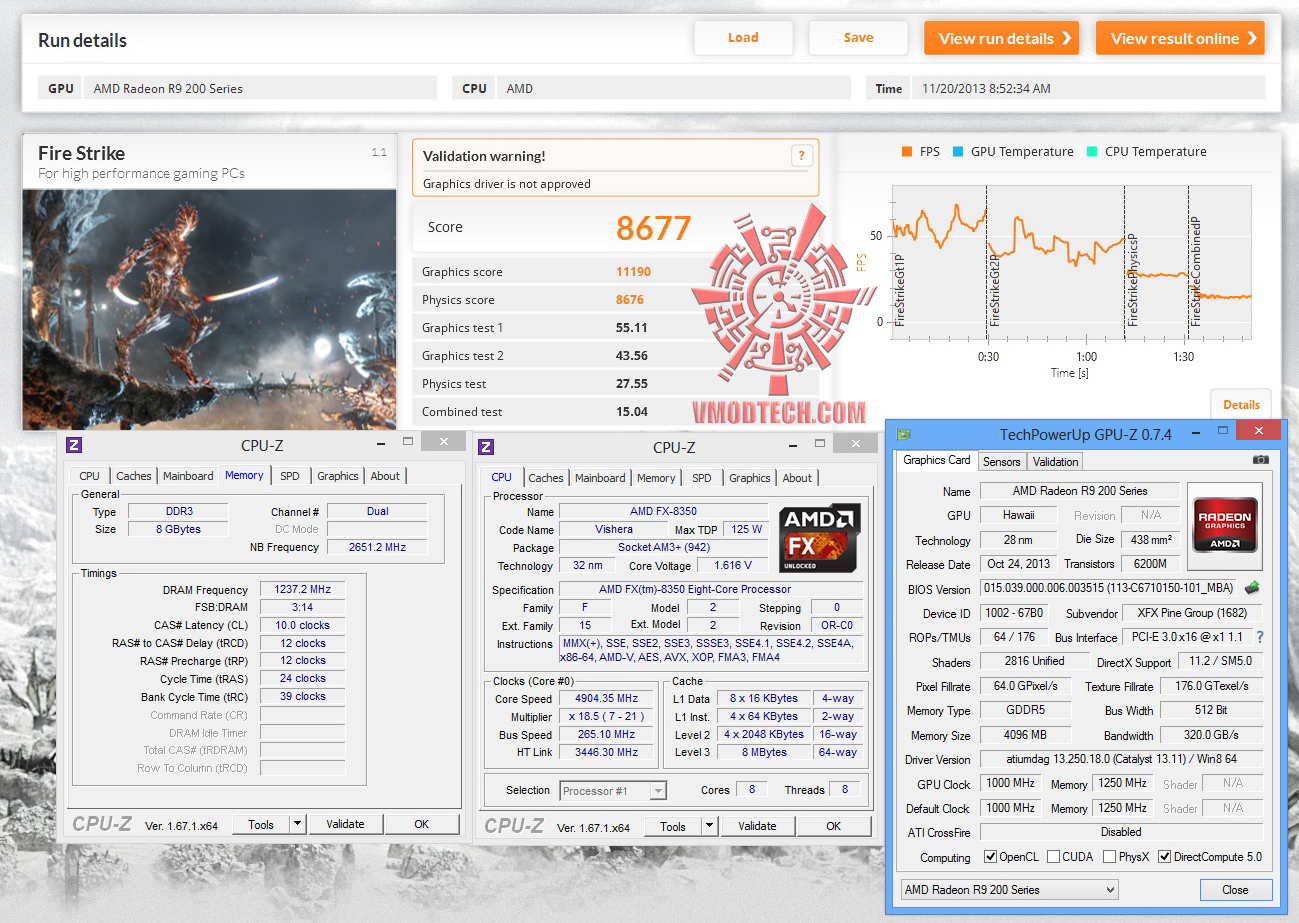The width and height of the screenshot is (1299, 923).
Task: Minimize the CPU-Z processor window
Action: pyautogui.click(x=791, y=444)
